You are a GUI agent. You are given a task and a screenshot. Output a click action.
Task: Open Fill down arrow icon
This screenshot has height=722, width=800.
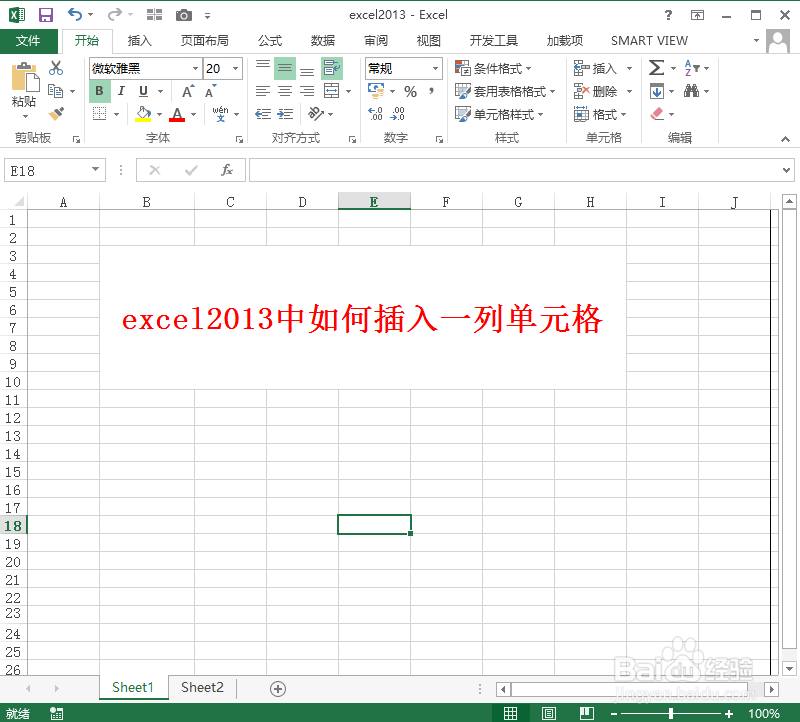pos(657,91)
